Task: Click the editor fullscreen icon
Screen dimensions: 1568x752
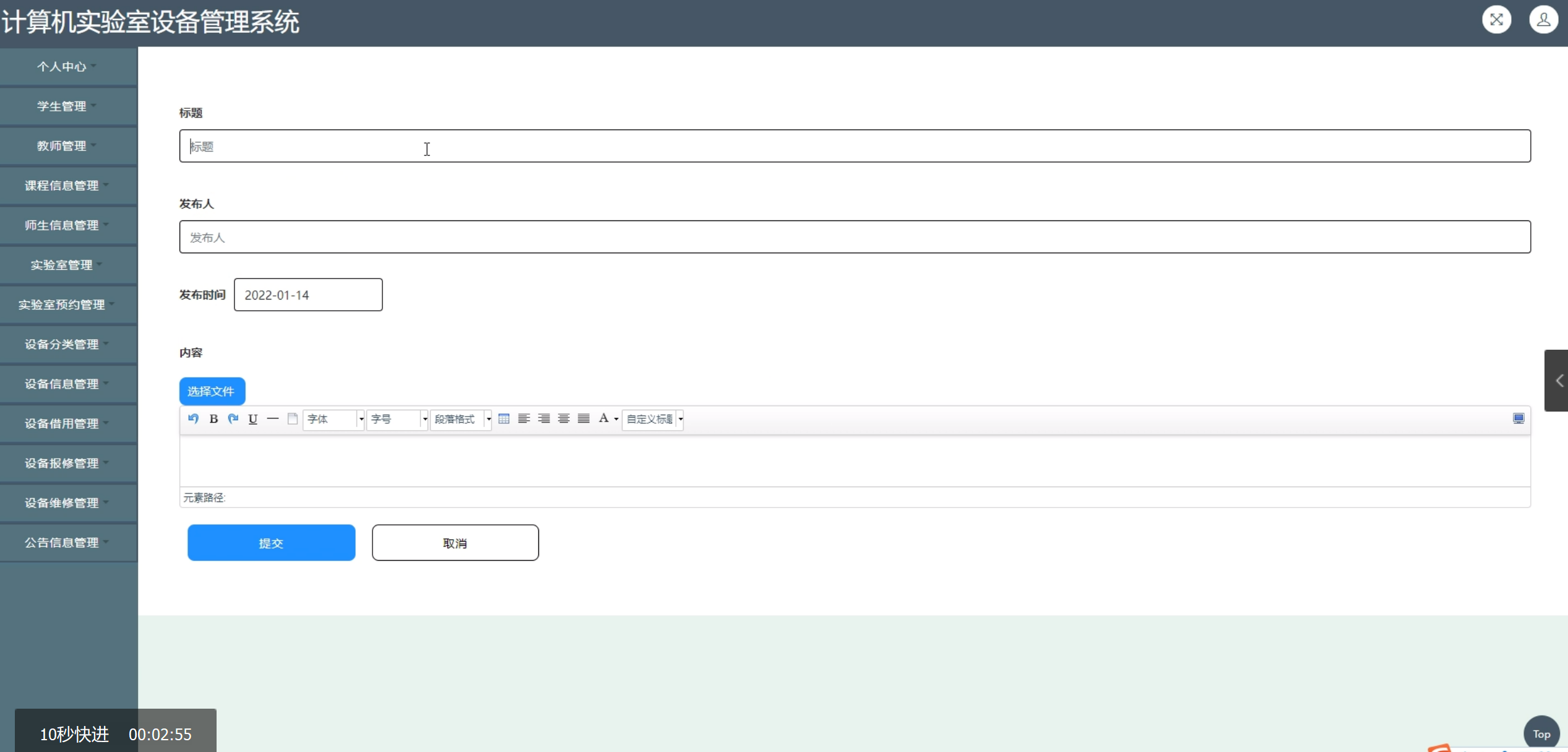Action: [x=1518, y=419]
